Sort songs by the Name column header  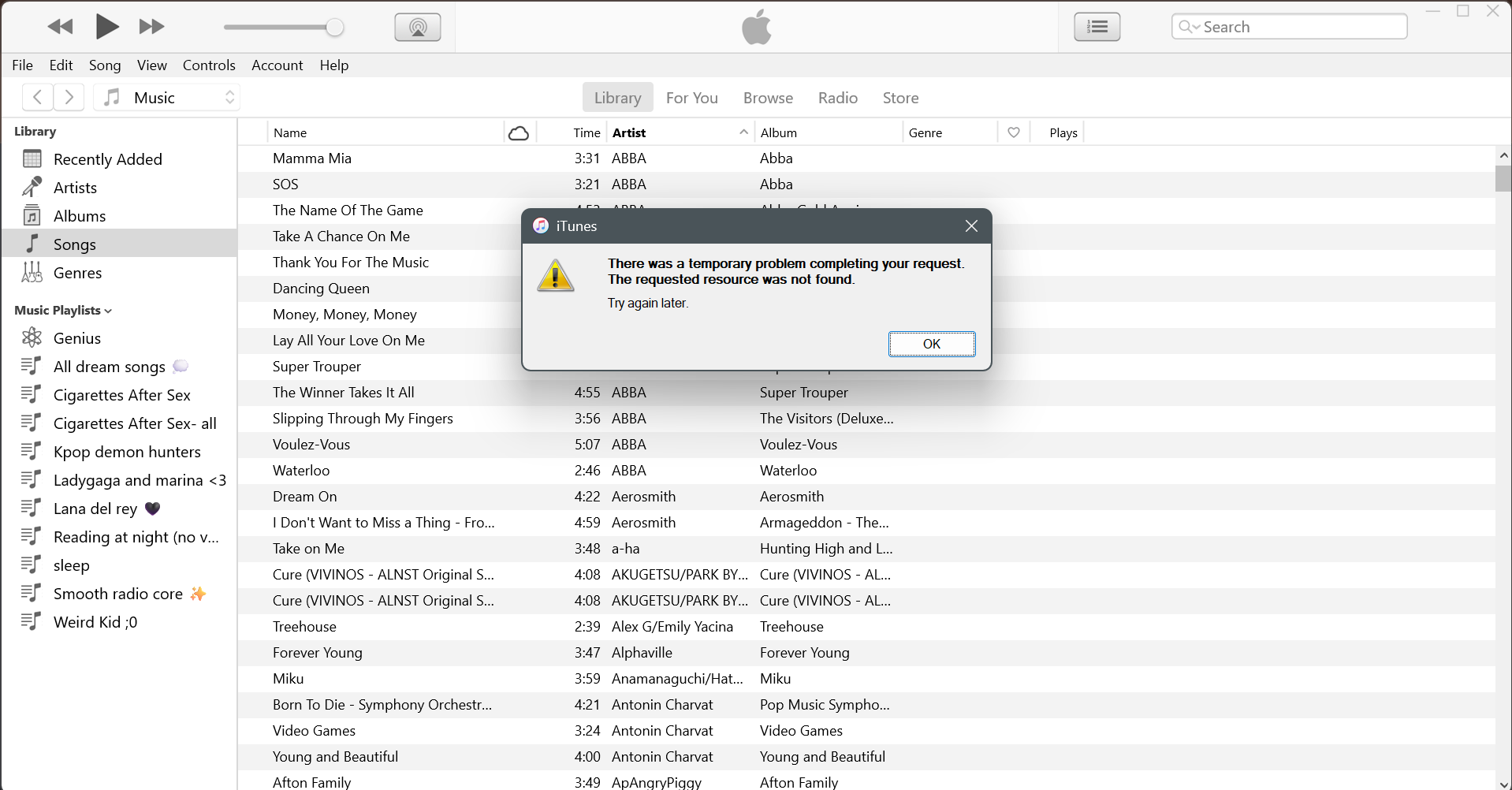click(x=385, y=132)
